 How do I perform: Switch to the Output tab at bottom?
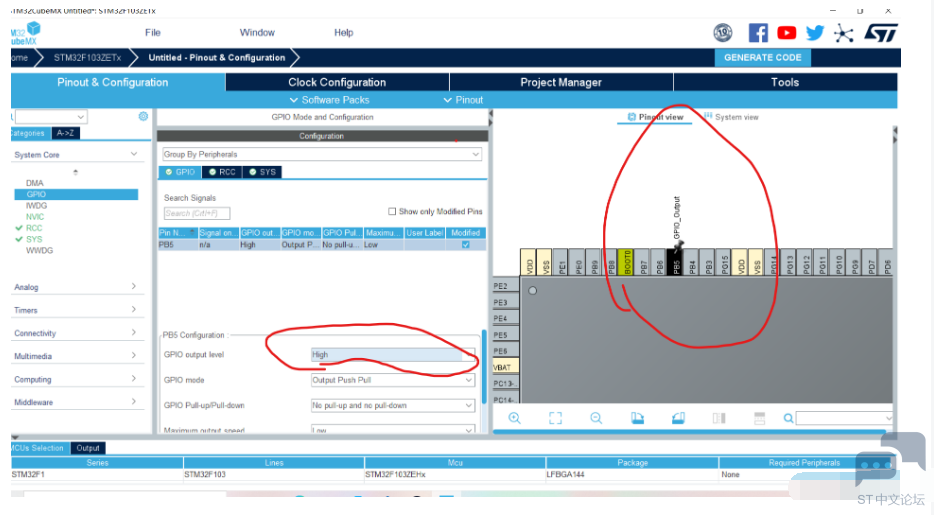tap(88, 448)
